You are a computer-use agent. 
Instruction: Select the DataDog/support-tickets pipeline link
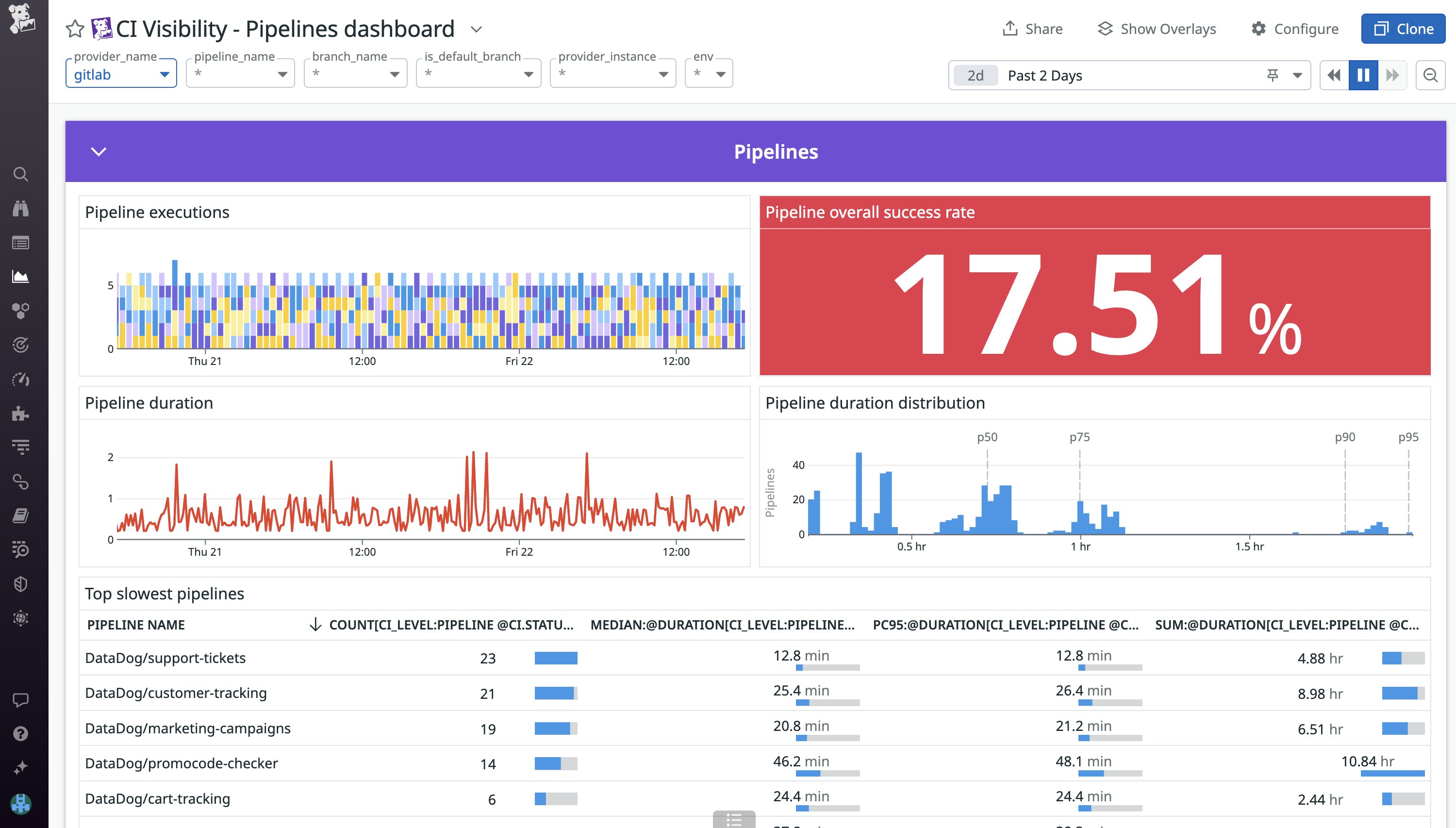click(x=165, y=658)
